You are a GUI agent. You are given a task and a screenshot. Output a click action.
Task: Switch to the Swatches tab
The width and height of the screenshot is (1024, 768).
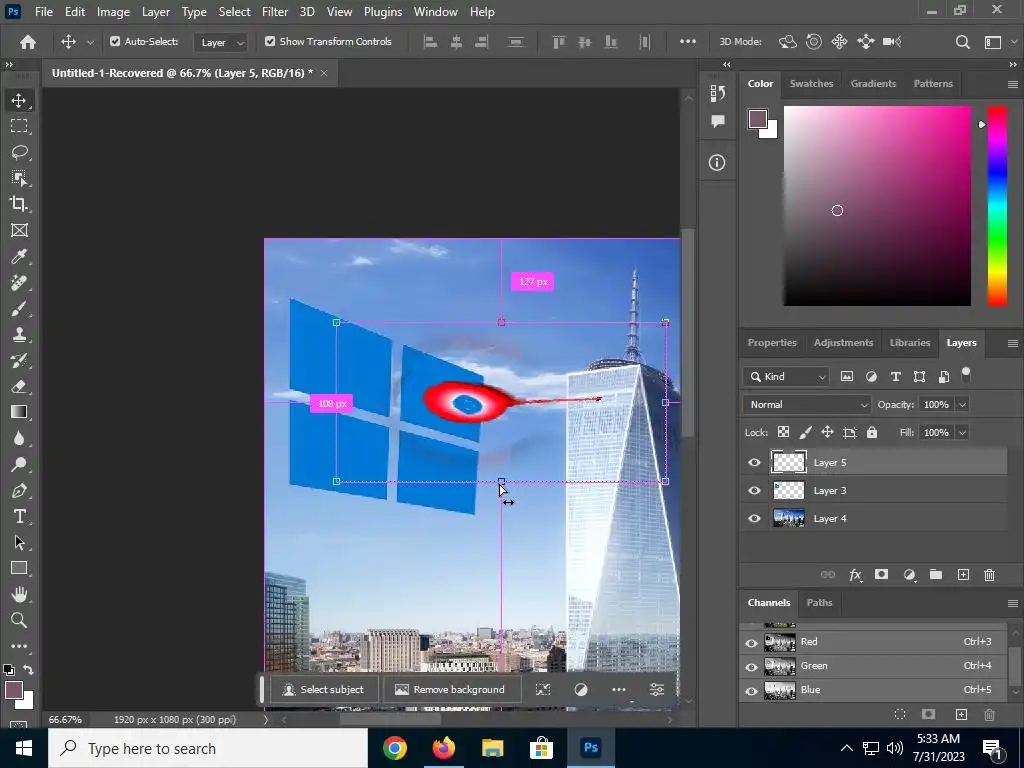[x=811, y=84]
